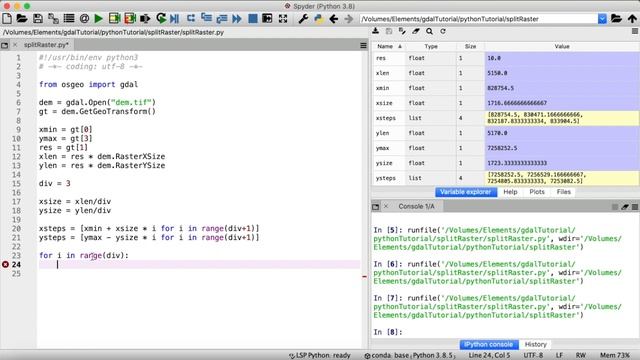Stop debugging blue square icon
The width and height of the screenshot is (640, 360).
click(x=253, y=18)
